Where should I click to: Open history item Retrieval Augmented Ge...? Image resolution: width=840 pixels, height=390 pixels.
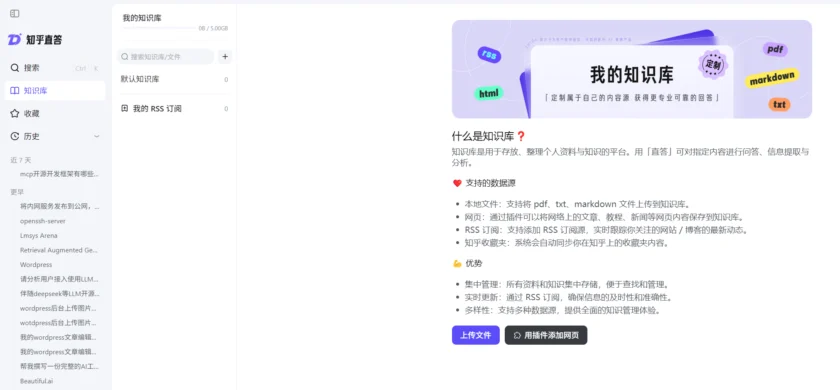[59, 250]
